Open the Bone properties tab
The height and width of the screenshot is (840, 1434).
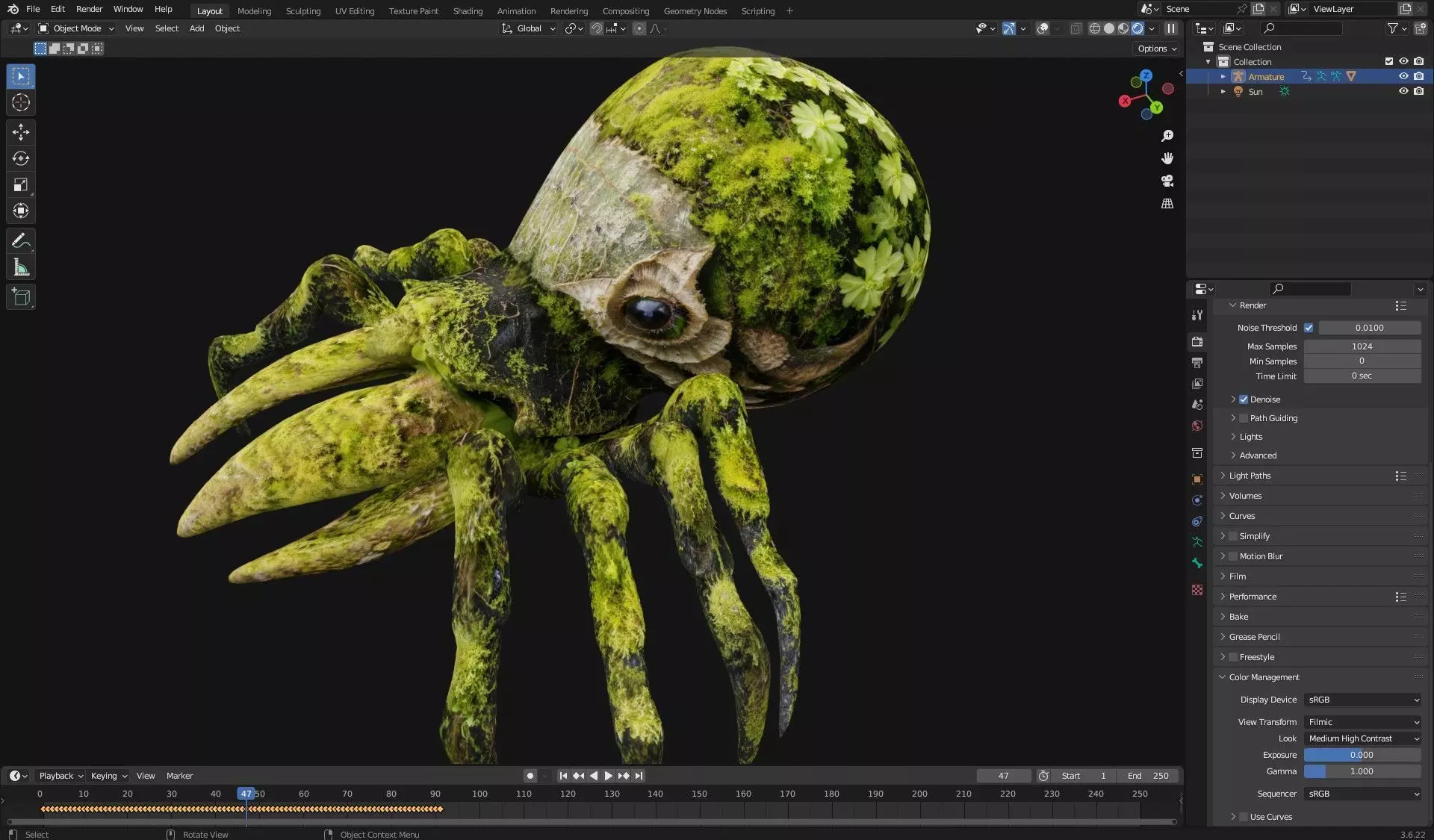coord(1197,563)
